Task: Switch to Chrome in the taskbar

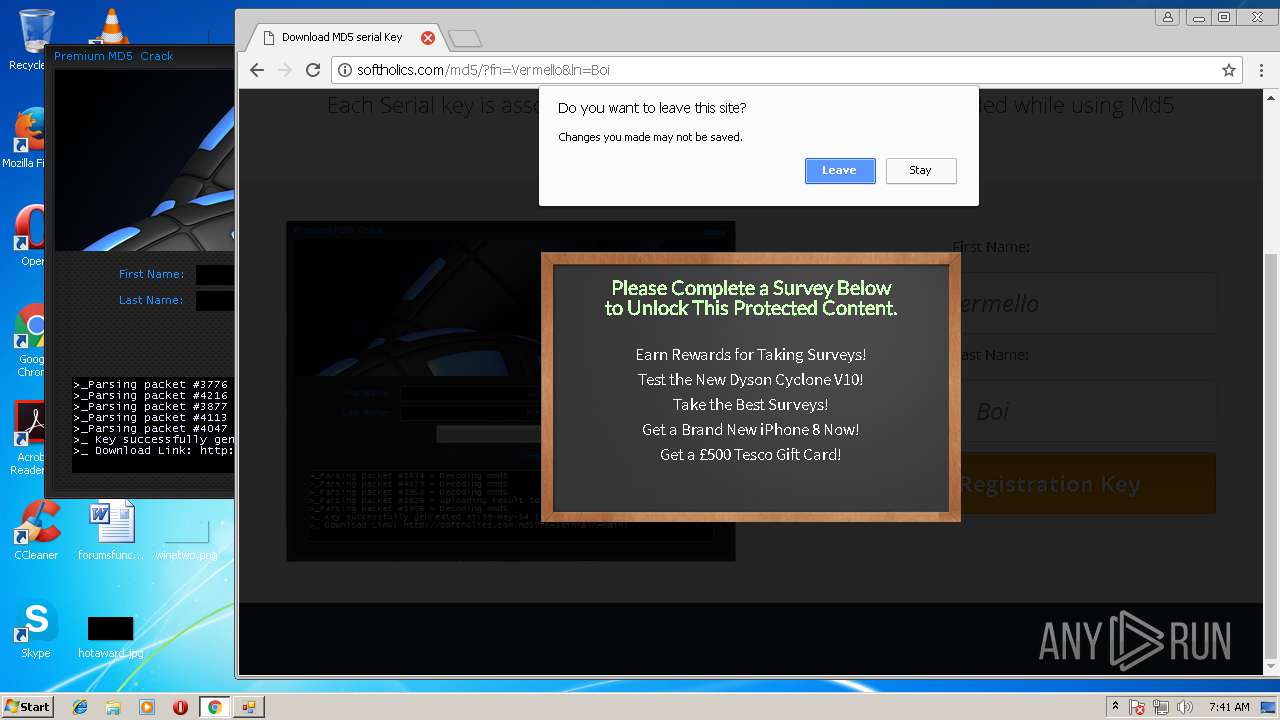Action: point(214,707)
